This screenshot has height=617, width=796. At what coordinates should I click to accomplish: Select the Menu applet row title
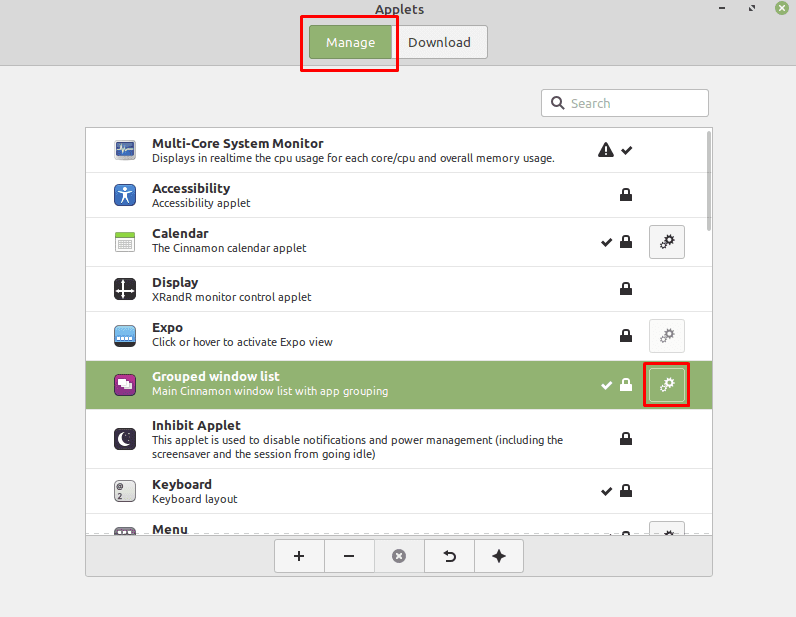click(170, 529)
